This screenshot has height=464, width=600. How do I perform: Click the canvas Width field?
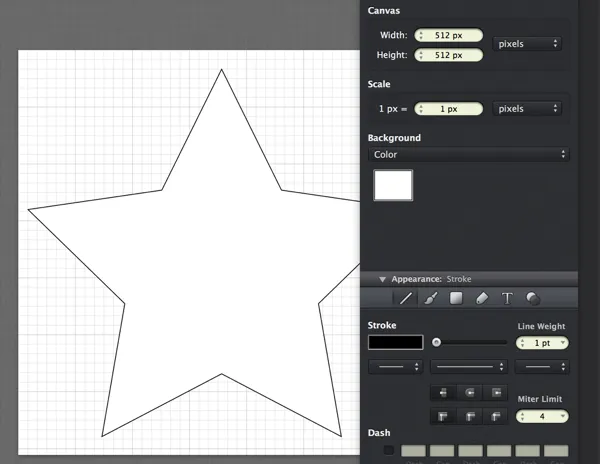click(x=449, y=35)
